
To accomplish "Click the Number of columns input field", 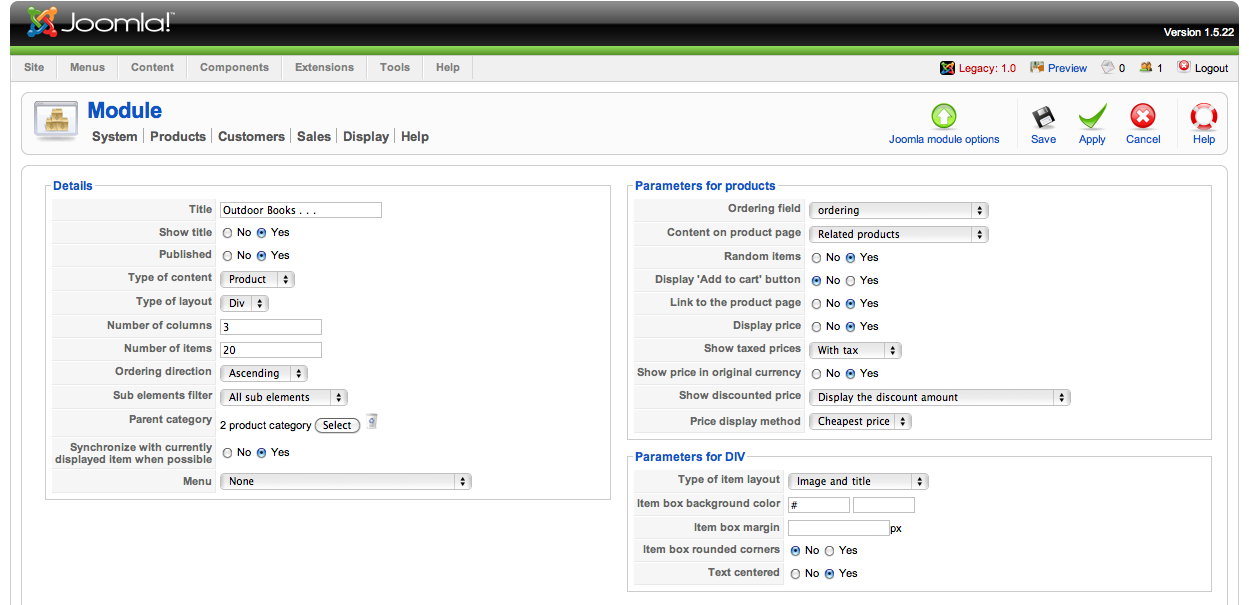I will pos(270,327).
